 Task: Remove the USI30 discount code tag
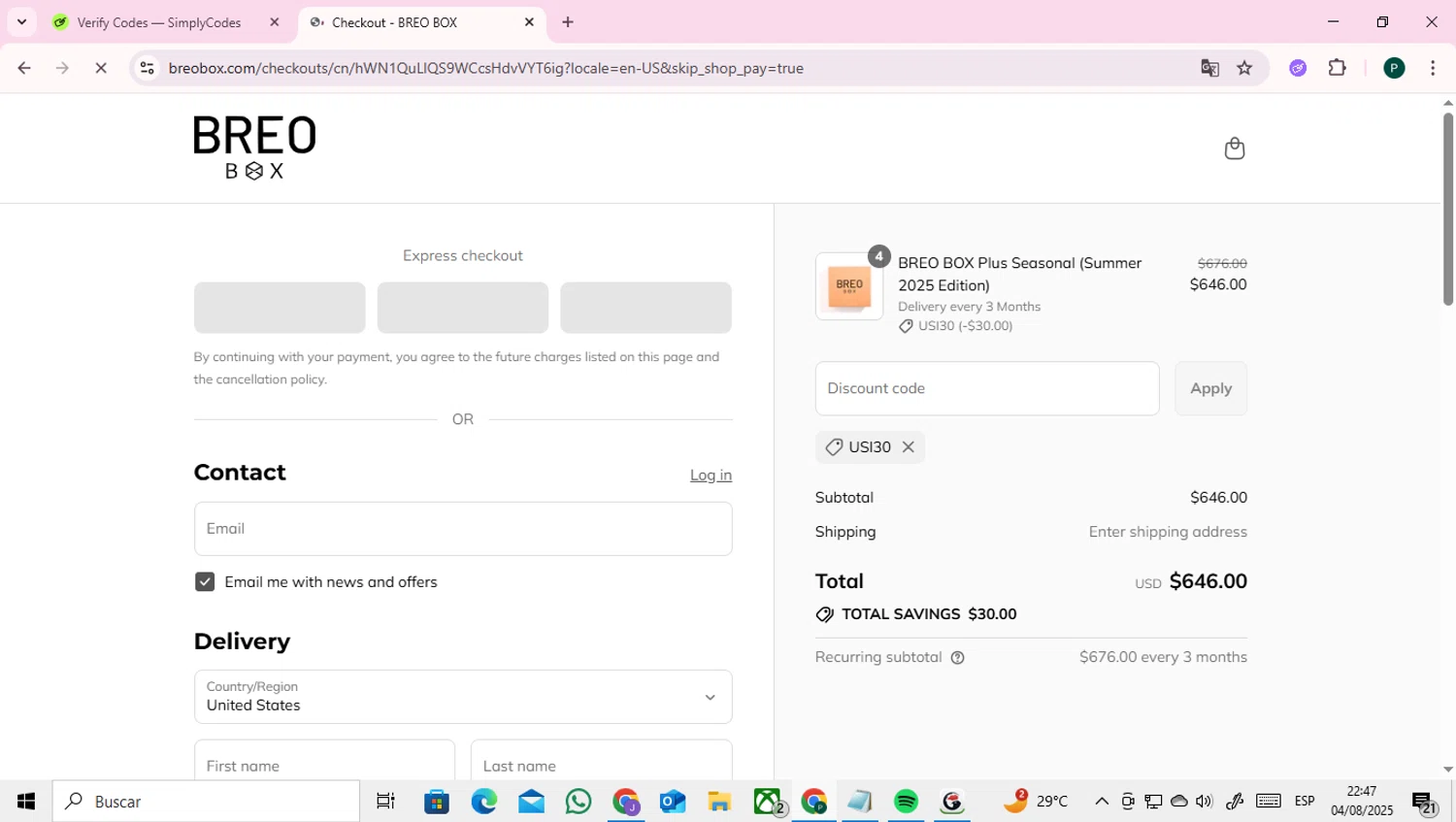tap(908, 447)
